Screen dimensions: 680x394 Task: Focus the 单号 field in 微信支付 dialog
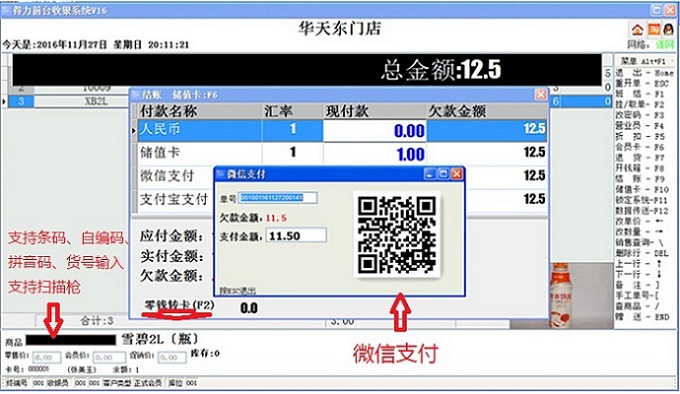point(278,198)
